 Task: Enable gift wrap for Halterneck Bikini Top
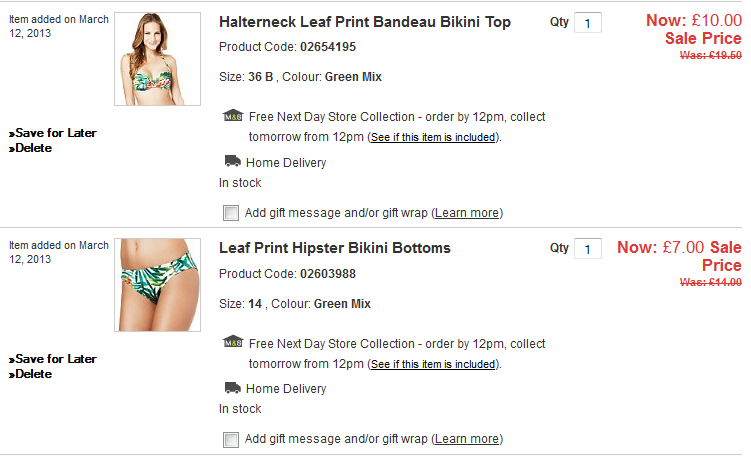pyautogui.click(x=231, y=213)
